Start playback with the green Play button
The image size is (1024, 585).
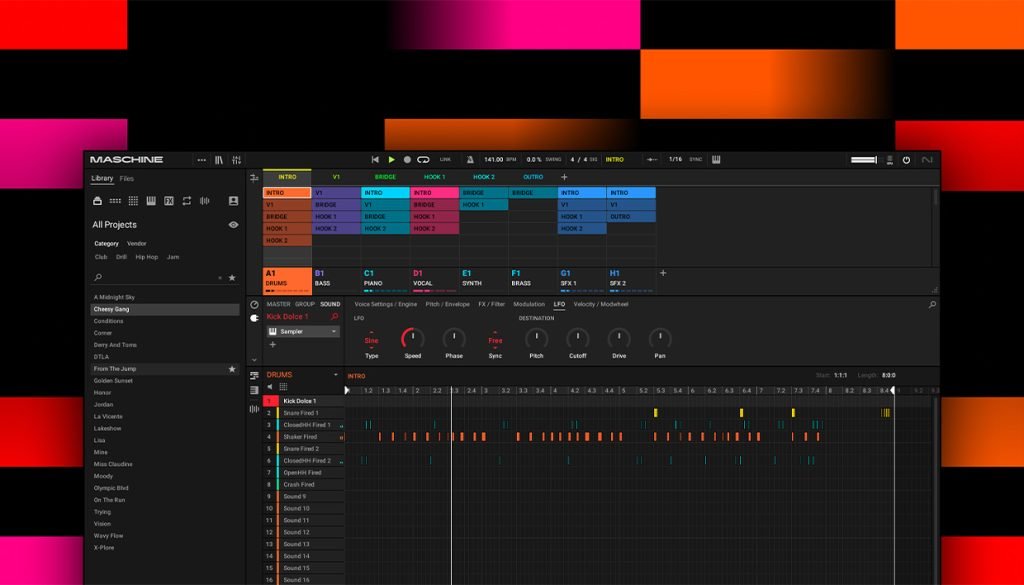391,159
